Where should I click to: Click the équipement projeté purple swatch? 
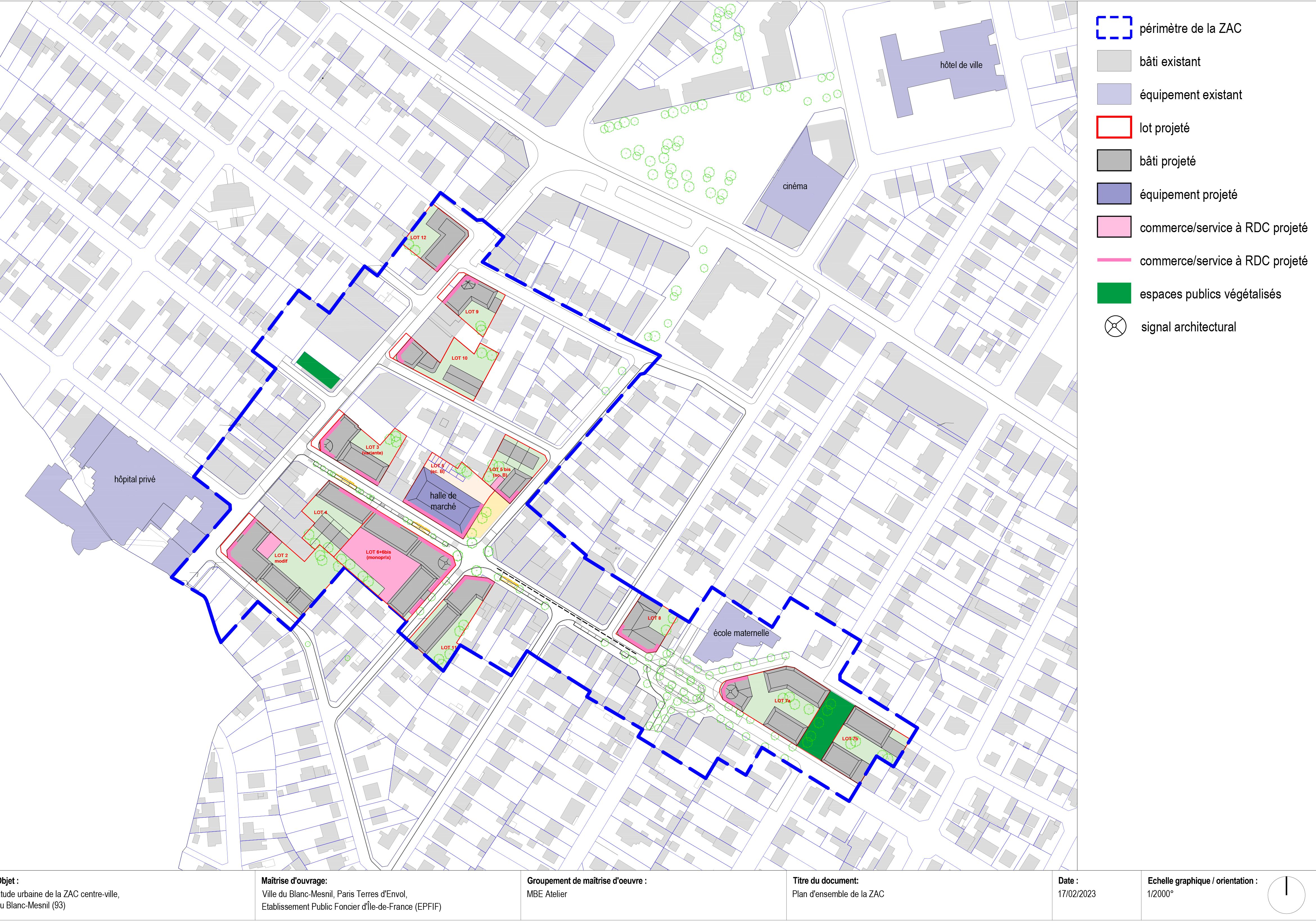click(1114, 194)
